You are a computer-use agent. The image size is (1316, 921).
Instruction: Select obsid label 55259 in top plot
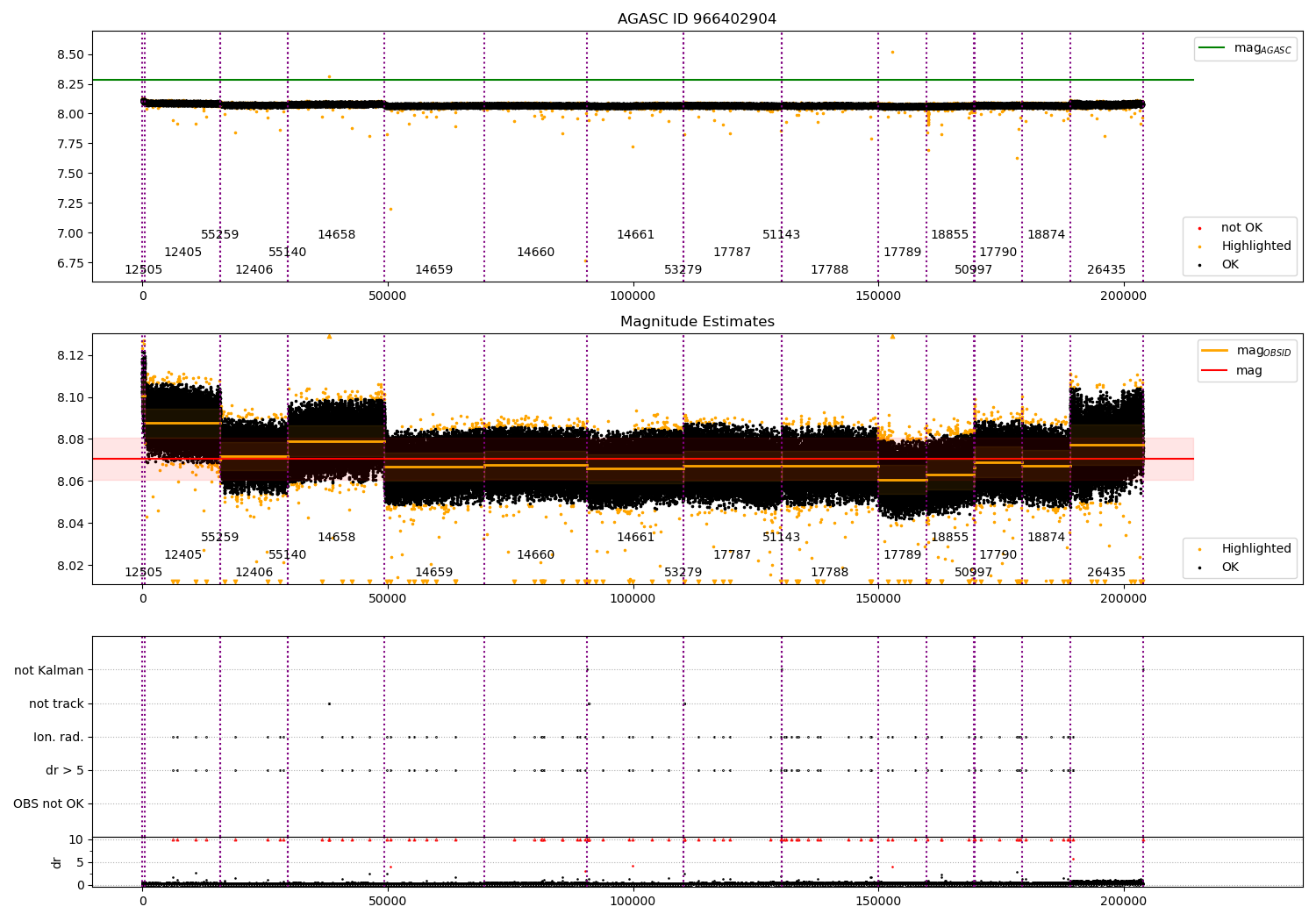(219, 235)
